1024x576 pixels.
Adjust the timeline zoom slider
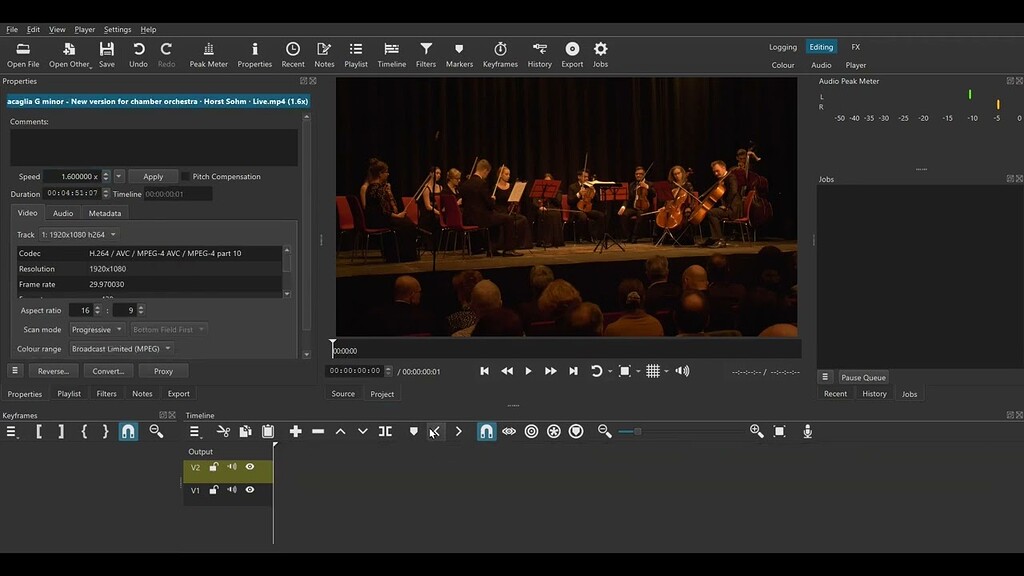(637, 431)
